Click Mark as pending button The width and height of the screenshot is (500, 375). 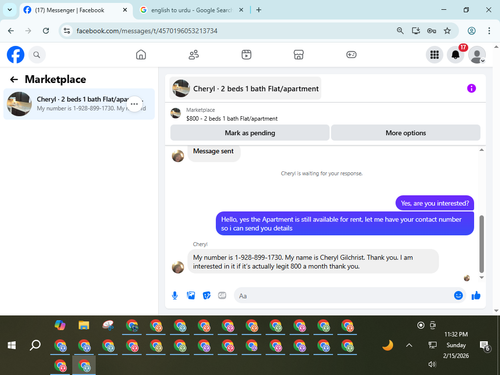250,133
